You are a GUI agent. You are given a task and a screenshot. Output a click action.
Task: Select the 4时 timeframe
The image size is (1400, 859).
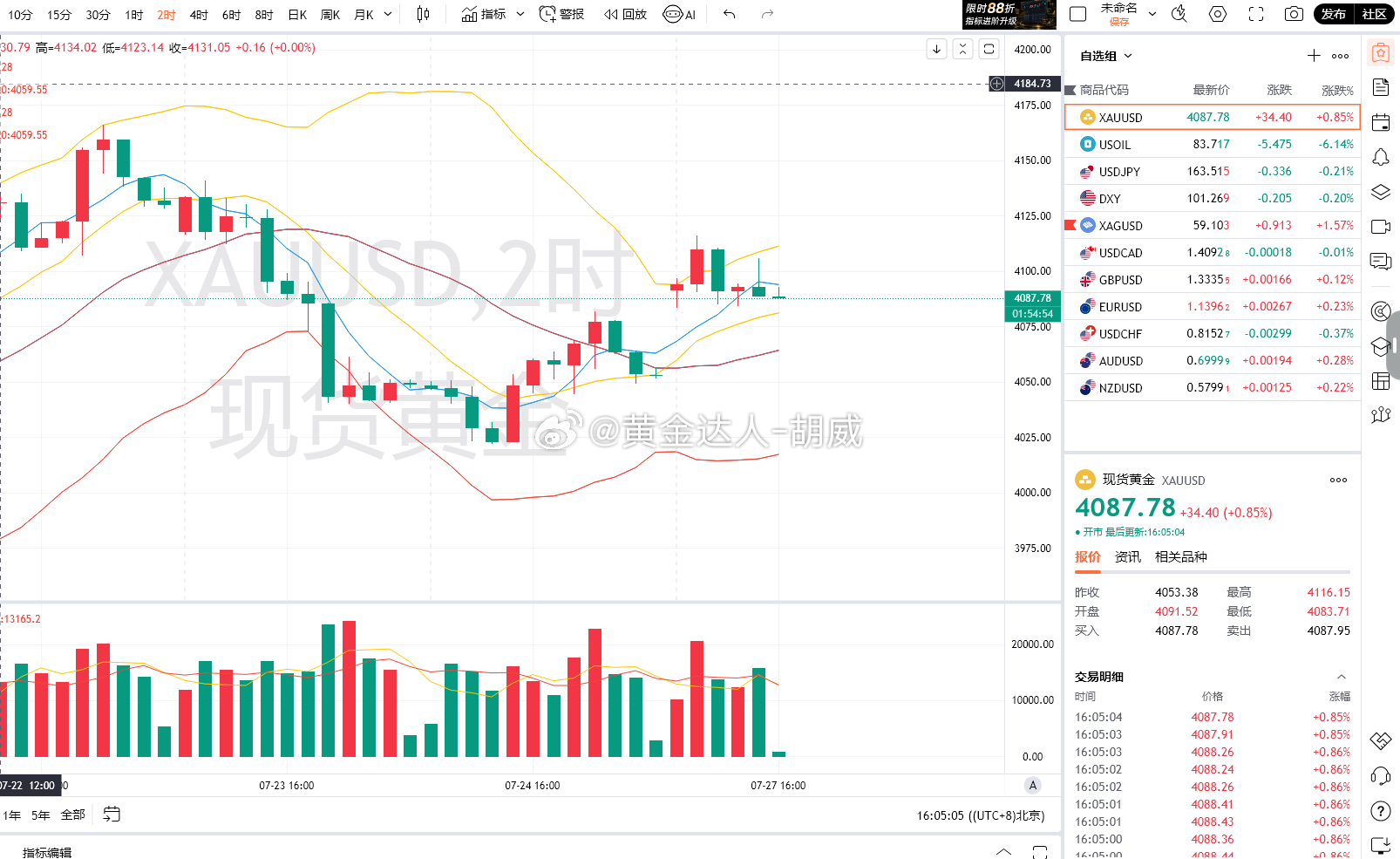pos(199,15)
